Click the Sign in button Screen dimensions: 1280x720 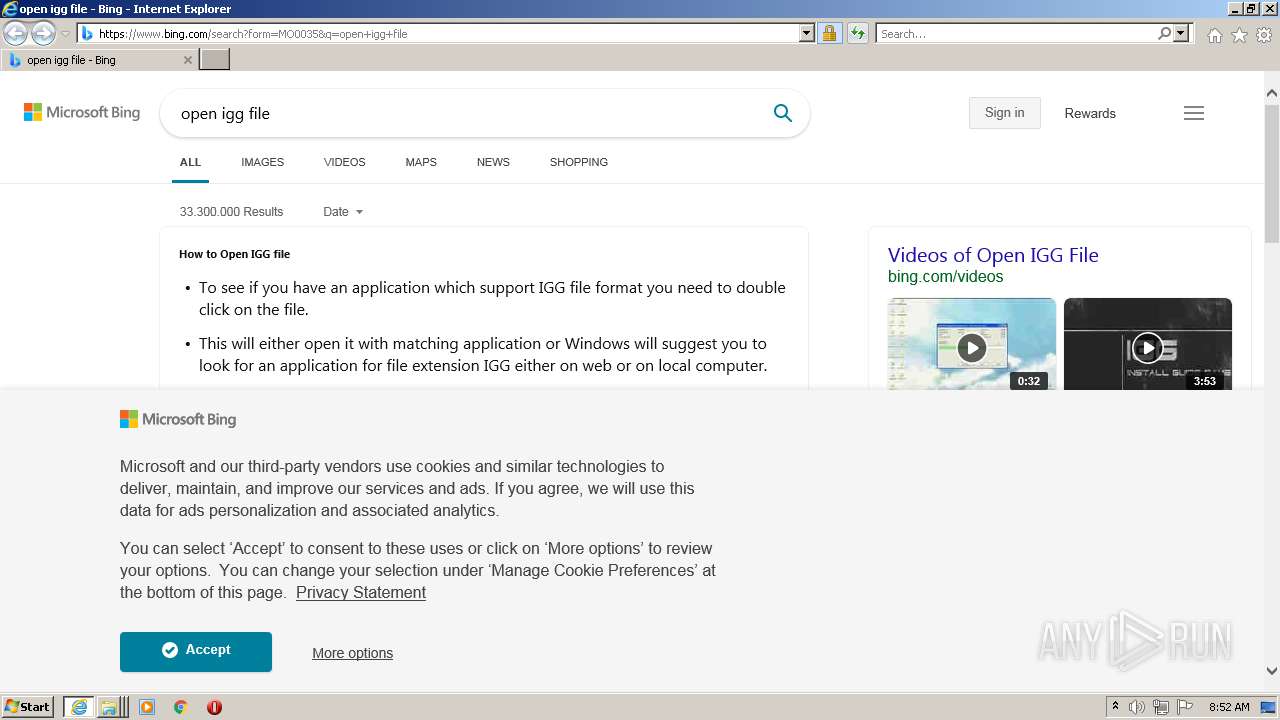pyautogui.click(x=1004, y=113)
